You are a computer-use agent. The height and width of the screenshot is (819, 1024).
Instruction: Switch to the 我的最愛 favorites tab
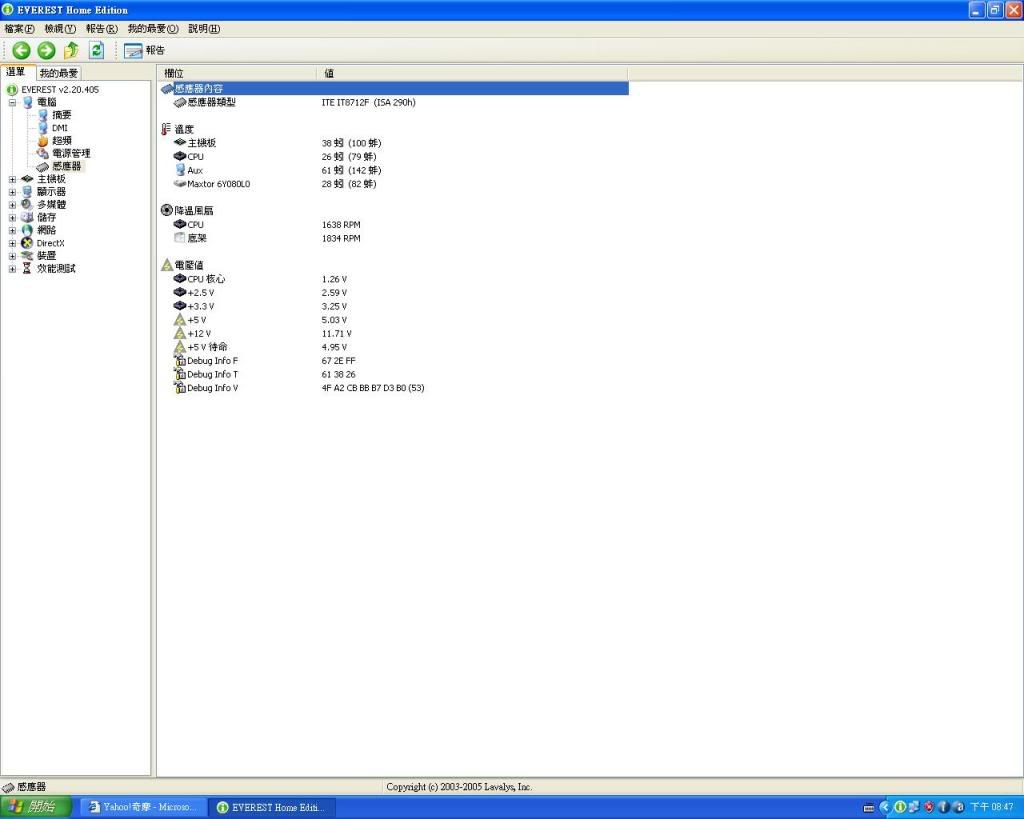pos(59,73)
